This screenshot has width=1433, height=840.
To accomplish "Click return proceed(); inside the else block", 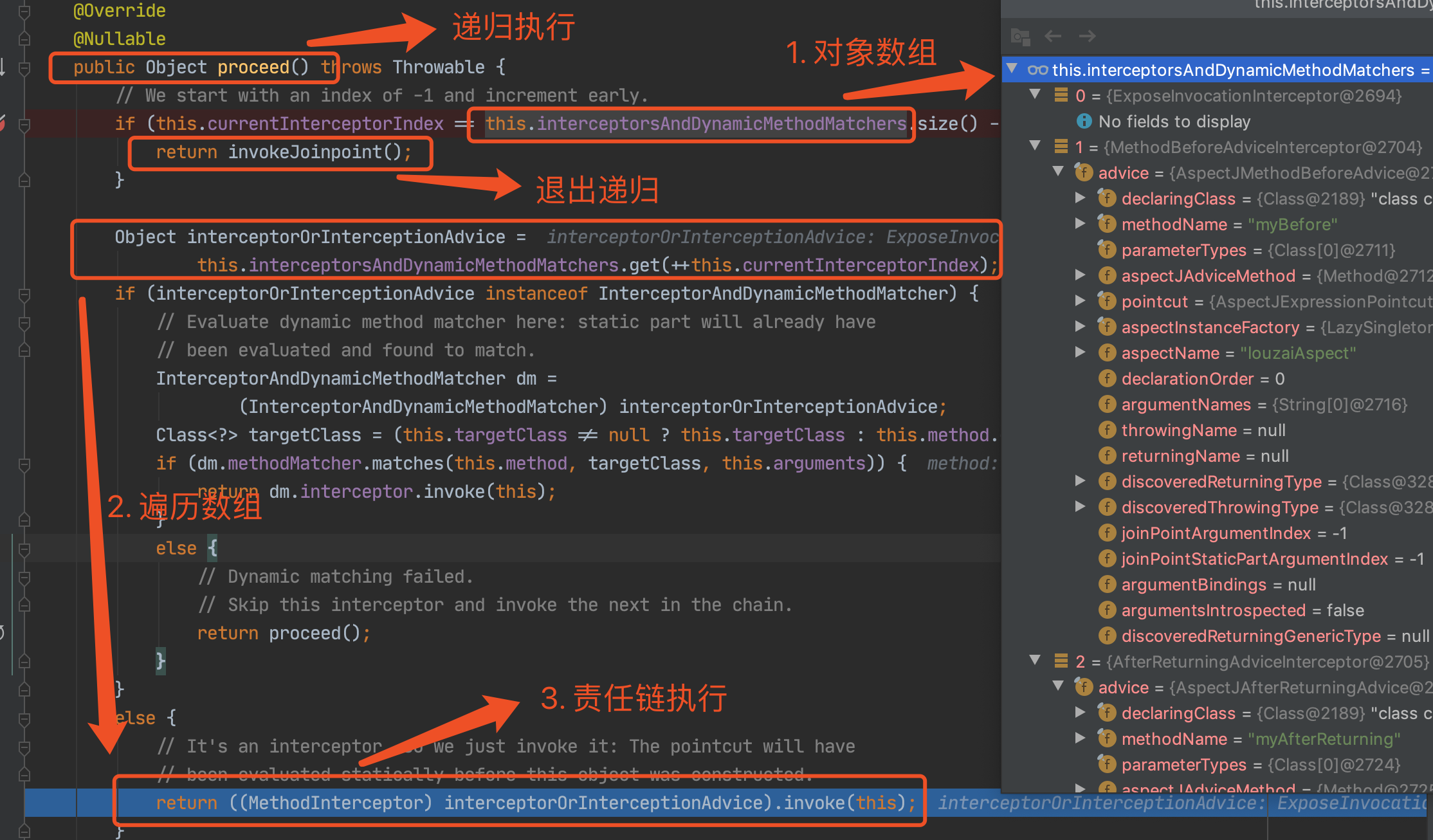I will (x=284, y=634).
